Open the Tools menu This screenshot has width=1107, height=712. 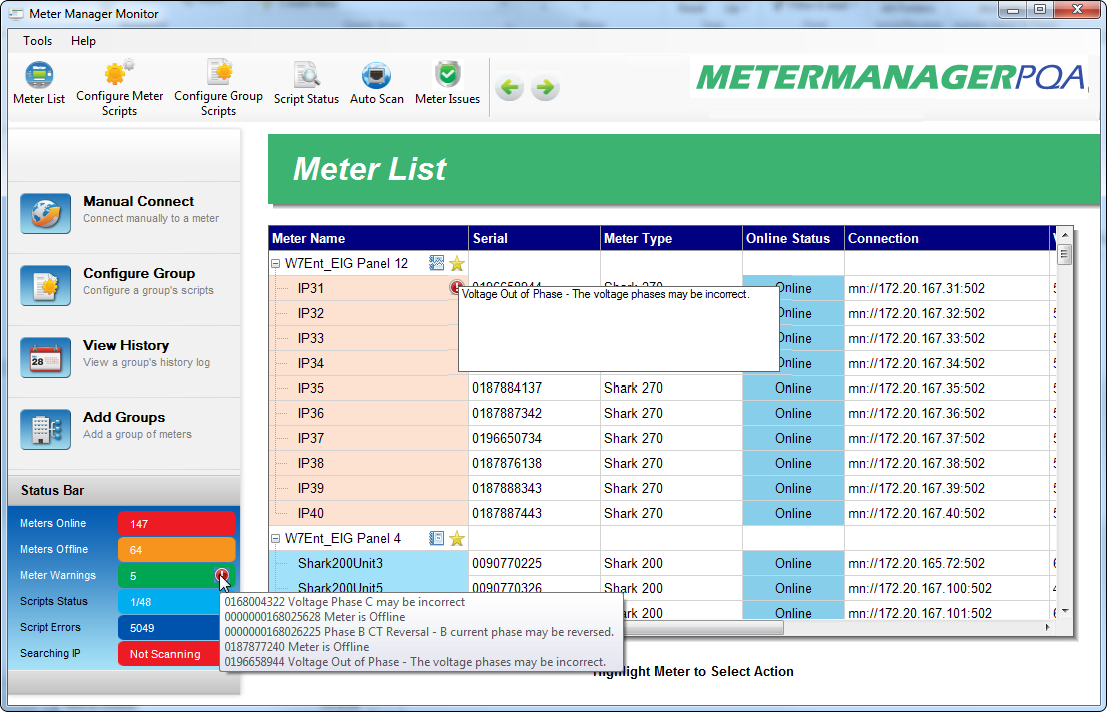point(37,41)
